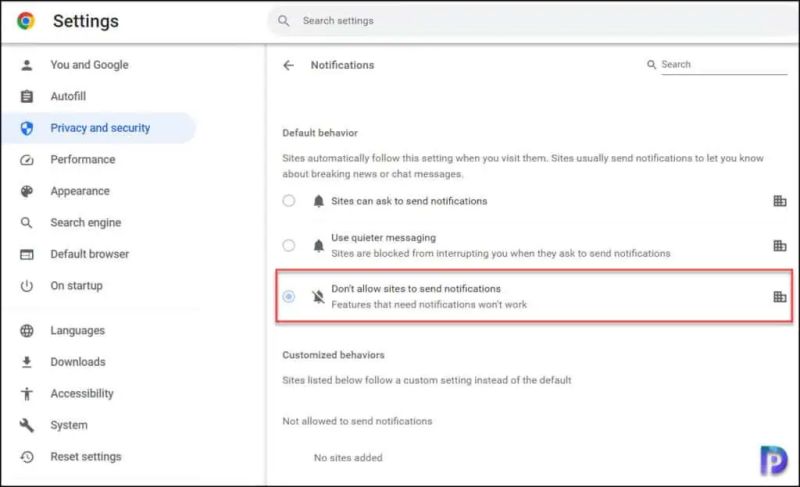800x487 pixels.
Task: Go back using the arrow beside Notifications
Action: click(288, 65)
